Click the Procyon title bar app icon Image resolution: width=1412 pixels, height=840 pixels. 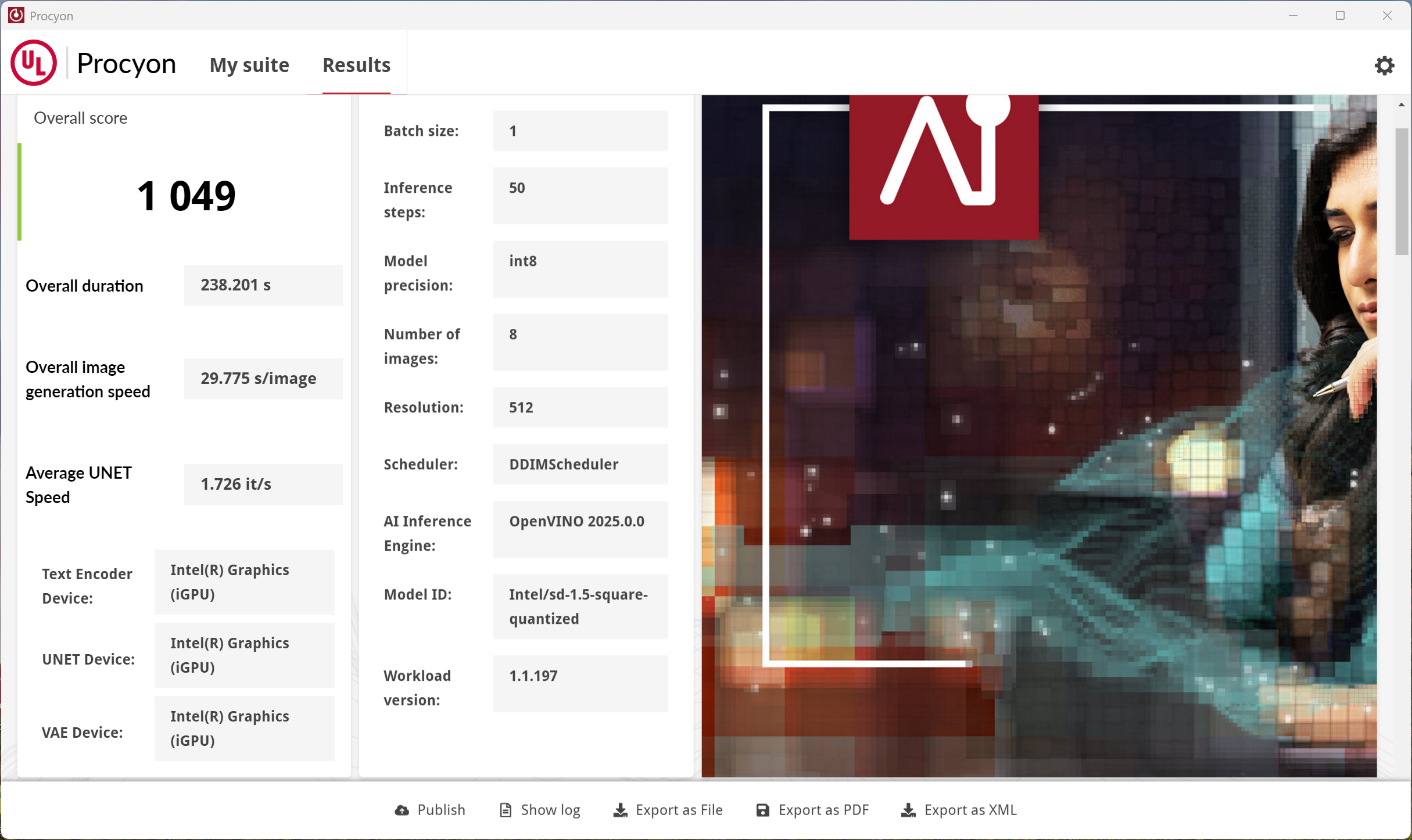tap(16, 15)
